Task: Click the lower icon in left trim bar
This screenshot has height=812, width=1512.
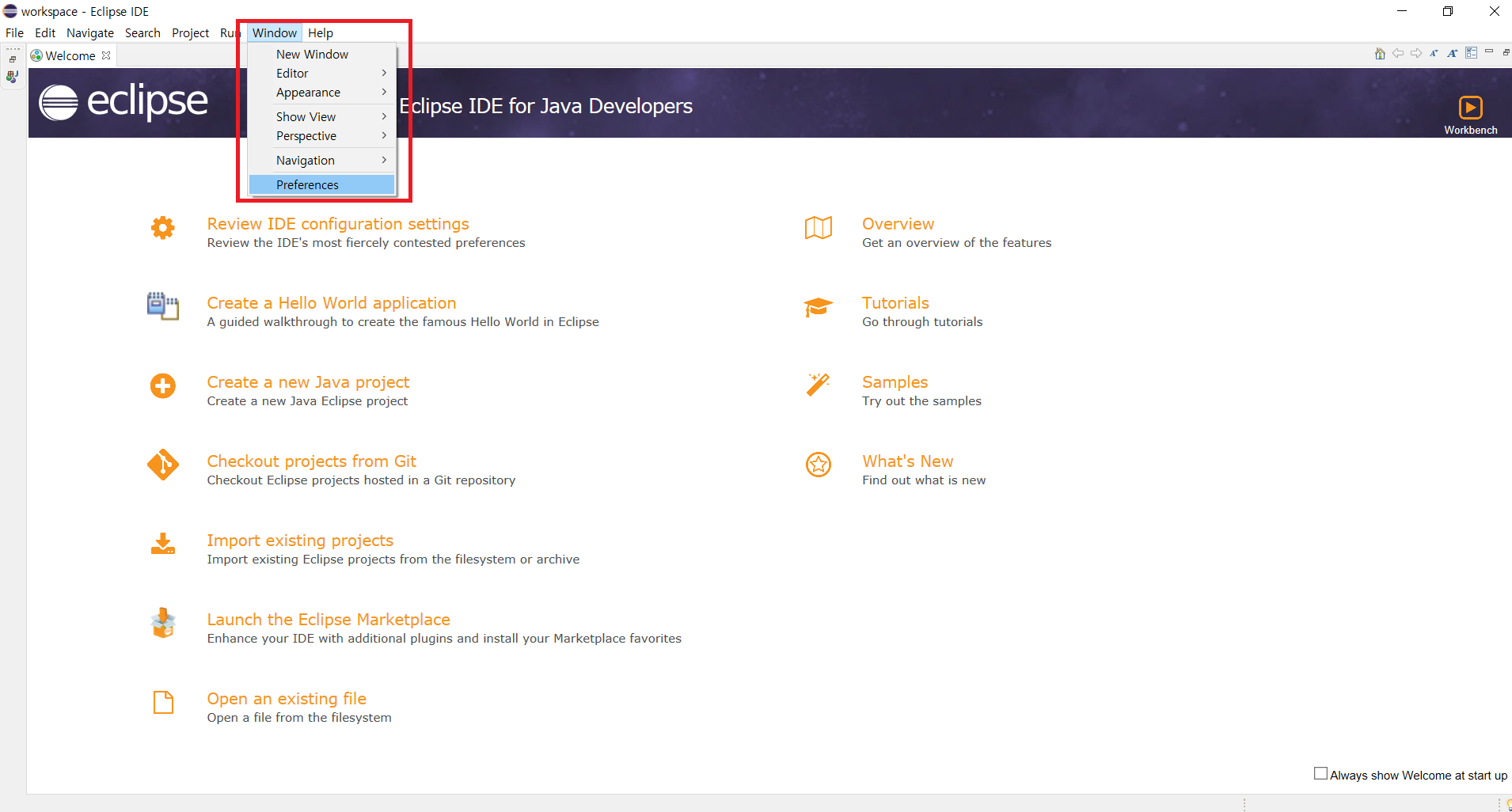Action: click(13, 77)
